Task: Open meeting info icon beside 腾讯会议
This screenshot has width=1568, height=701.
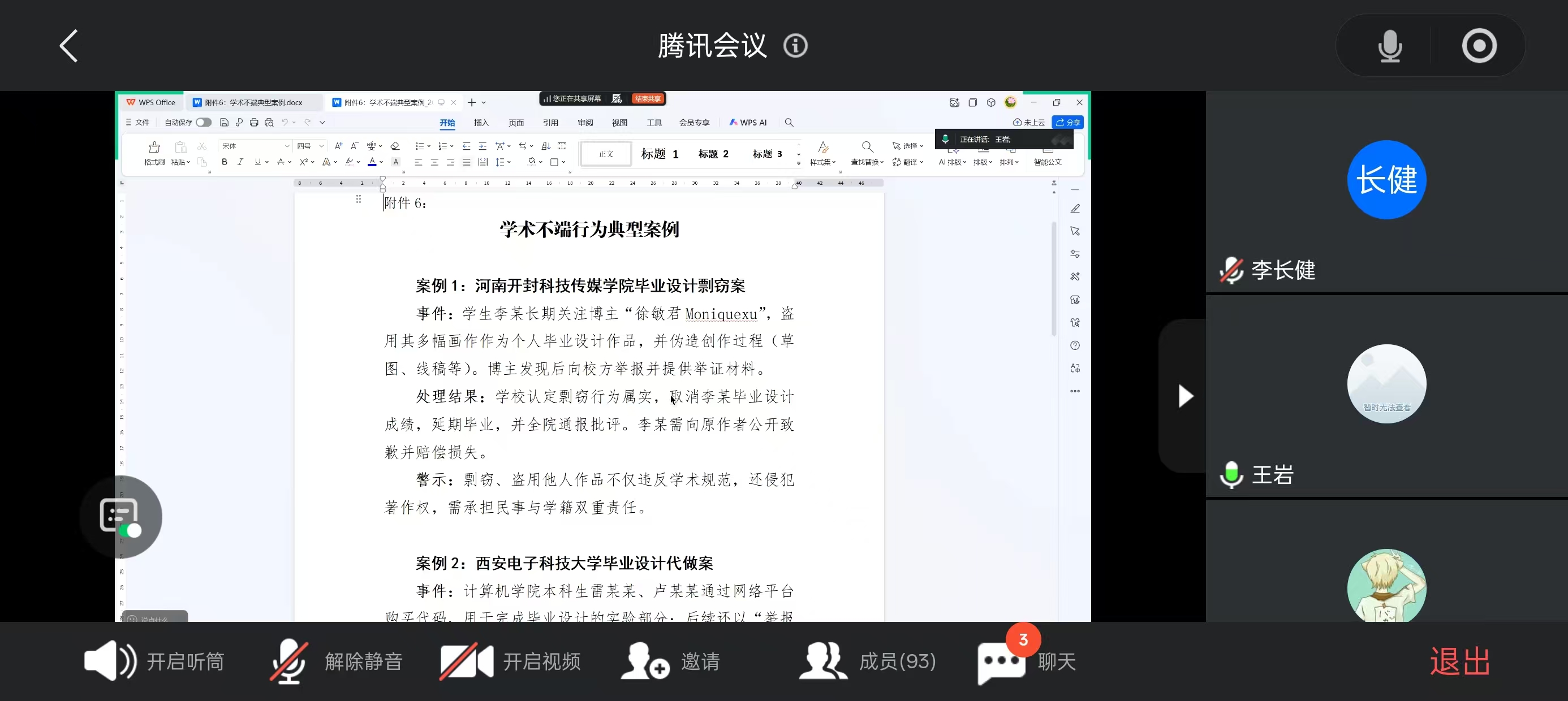Action: coord(795,46)
